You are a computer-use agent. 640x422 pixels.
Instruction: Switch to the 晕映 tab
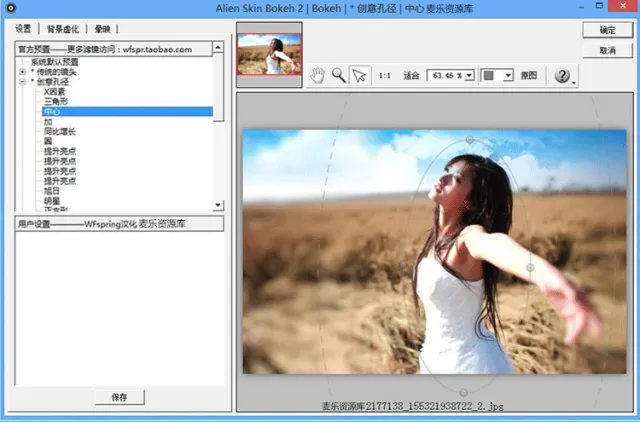(x=102, y=29)
